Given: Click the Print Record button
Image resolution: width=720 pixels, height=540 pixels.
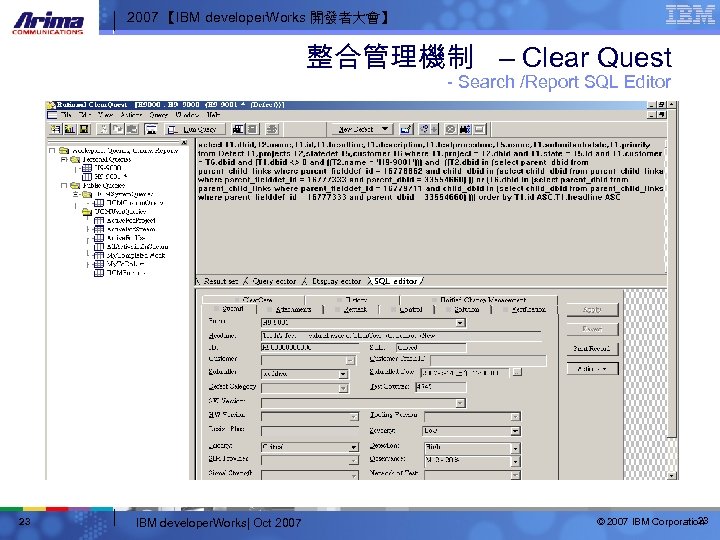Looking at the screenshot, I should coord(592,349).
